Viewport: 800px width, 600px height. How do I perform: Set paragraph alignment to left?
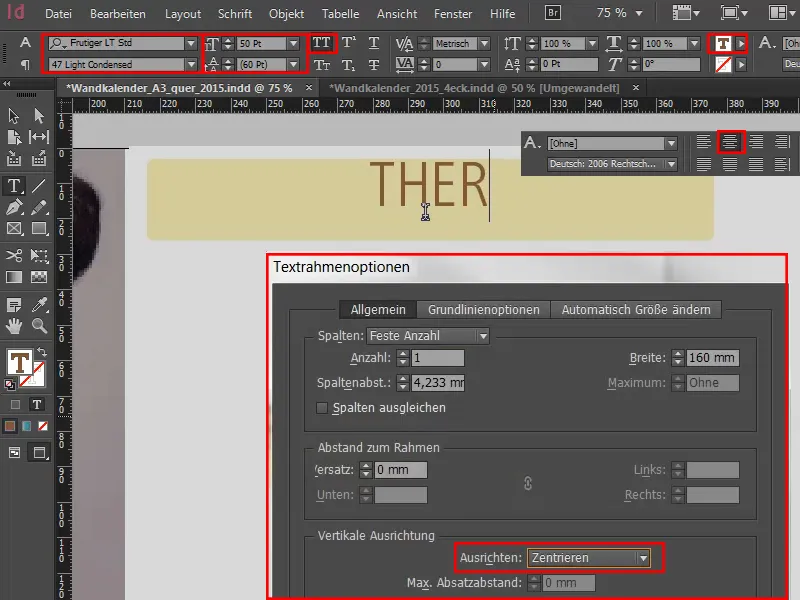704,141
